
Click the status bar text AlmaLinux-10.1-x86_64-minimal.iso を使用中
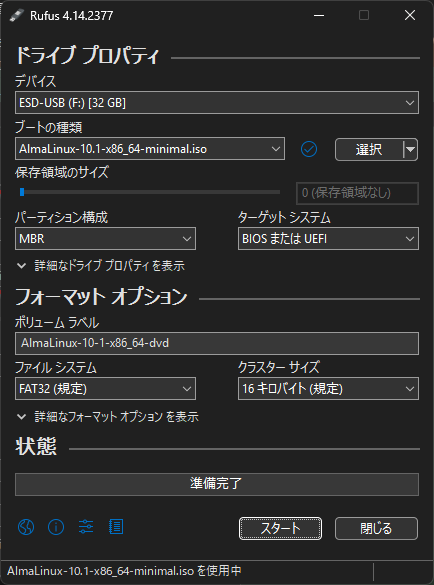[124, 570]
